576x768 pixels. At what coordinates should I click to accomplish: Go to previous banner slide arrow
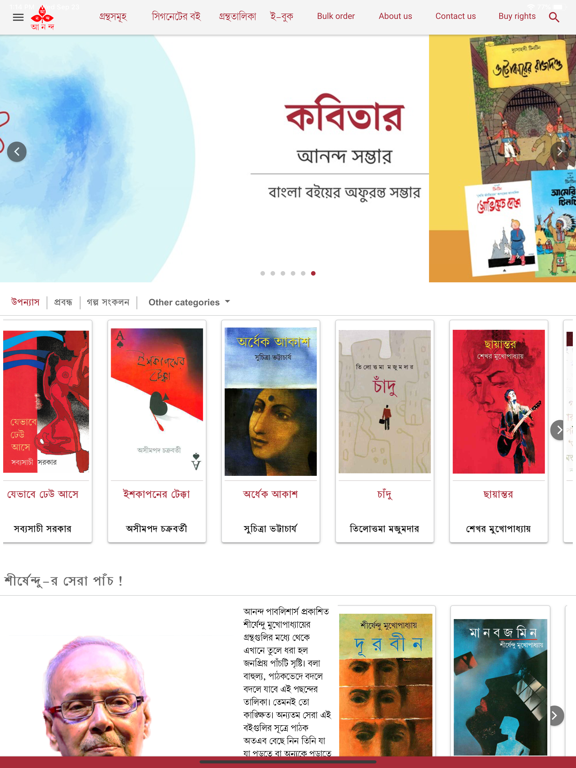[x=17, y=152]
